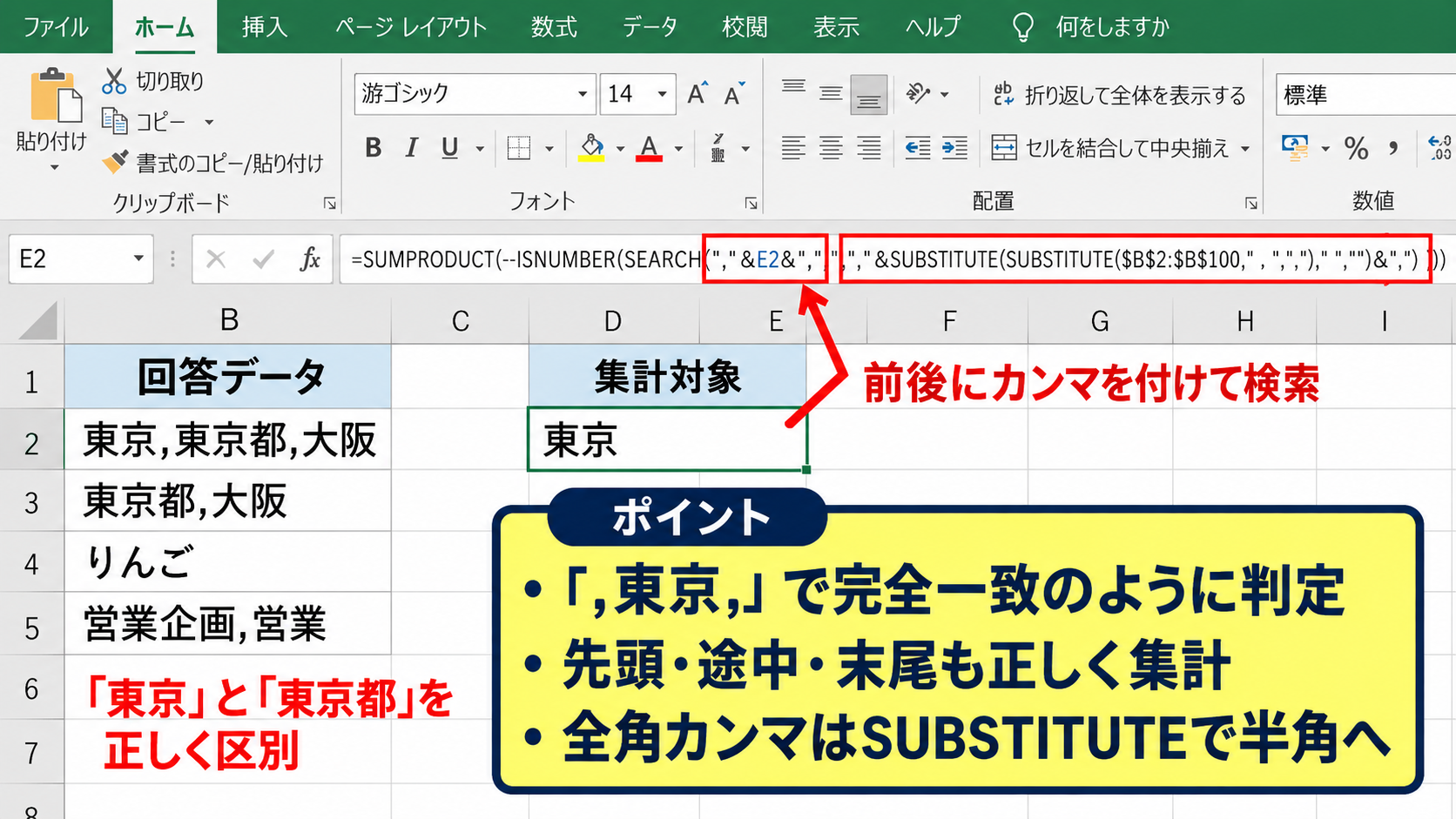Switch to the 挿入 tab

click(x=265, y=27)
